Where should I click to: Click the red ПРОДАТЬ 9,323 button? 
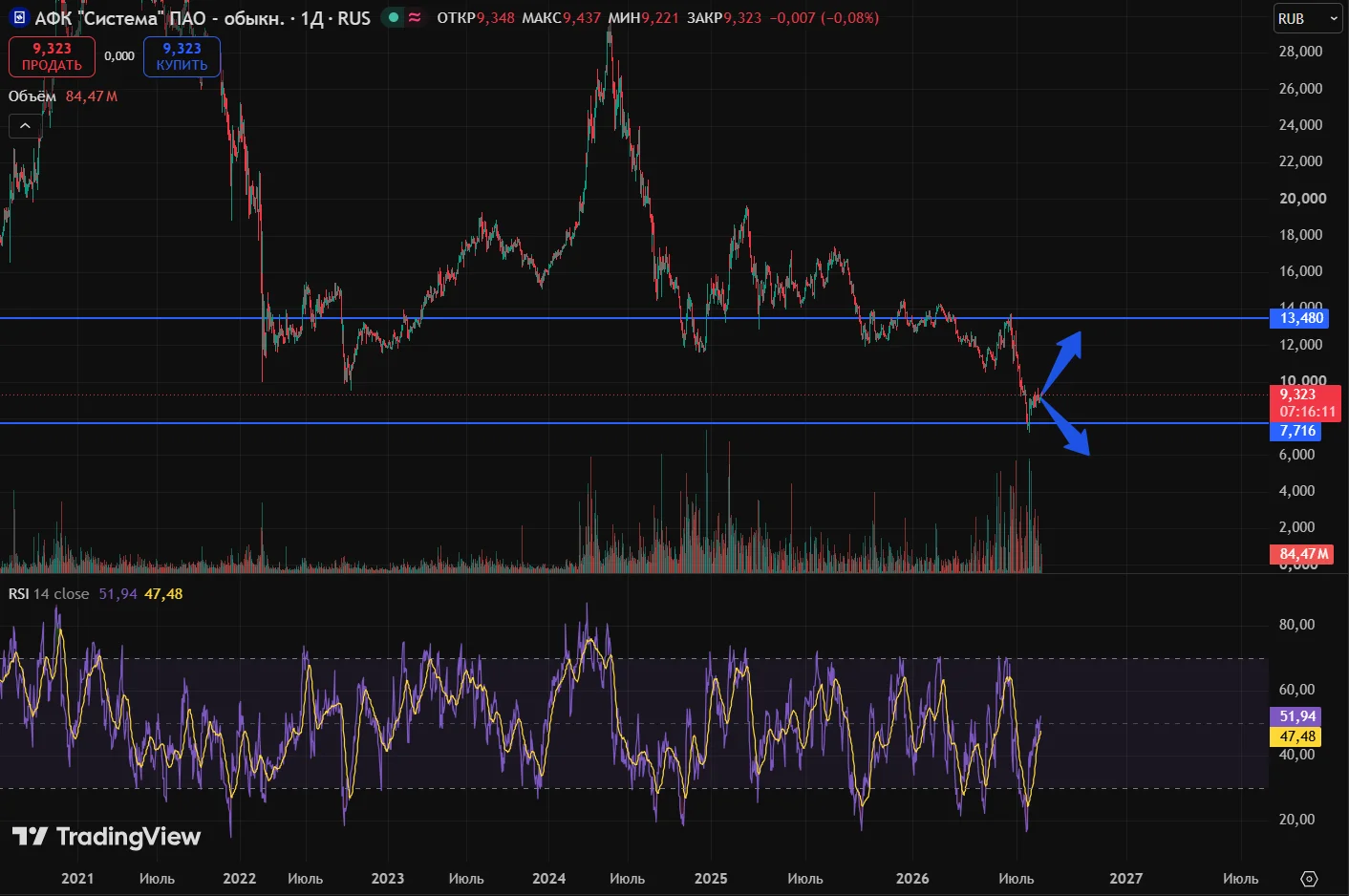point(52,56)
